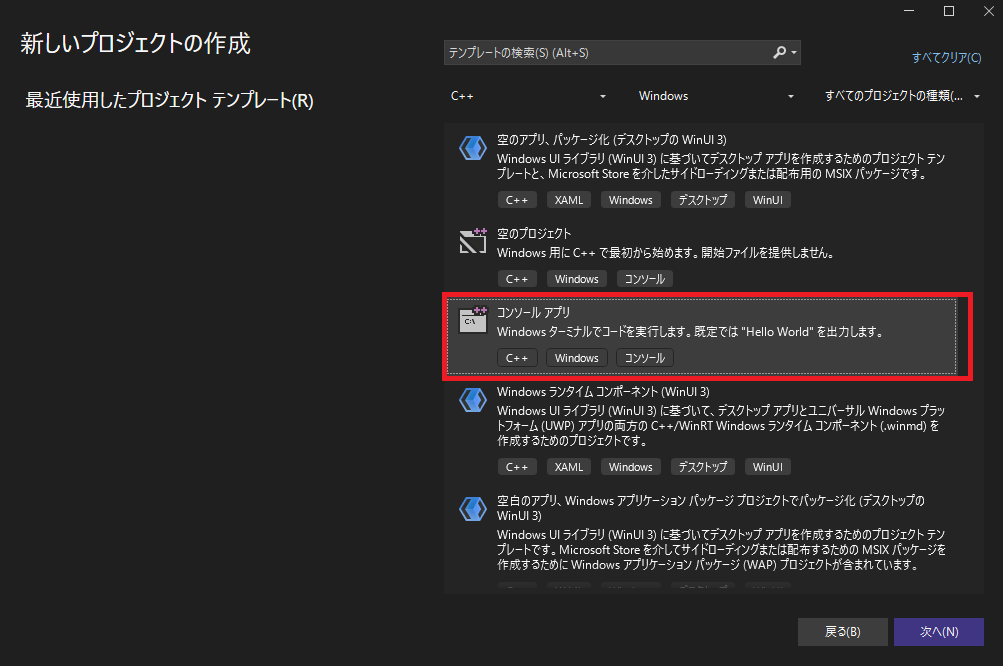The image size is (1003, 666).
Task: Select Windows ランタイム コンポーネント (WinUI 3) template title
Action: pyautogui.click(x=603, y=392)
